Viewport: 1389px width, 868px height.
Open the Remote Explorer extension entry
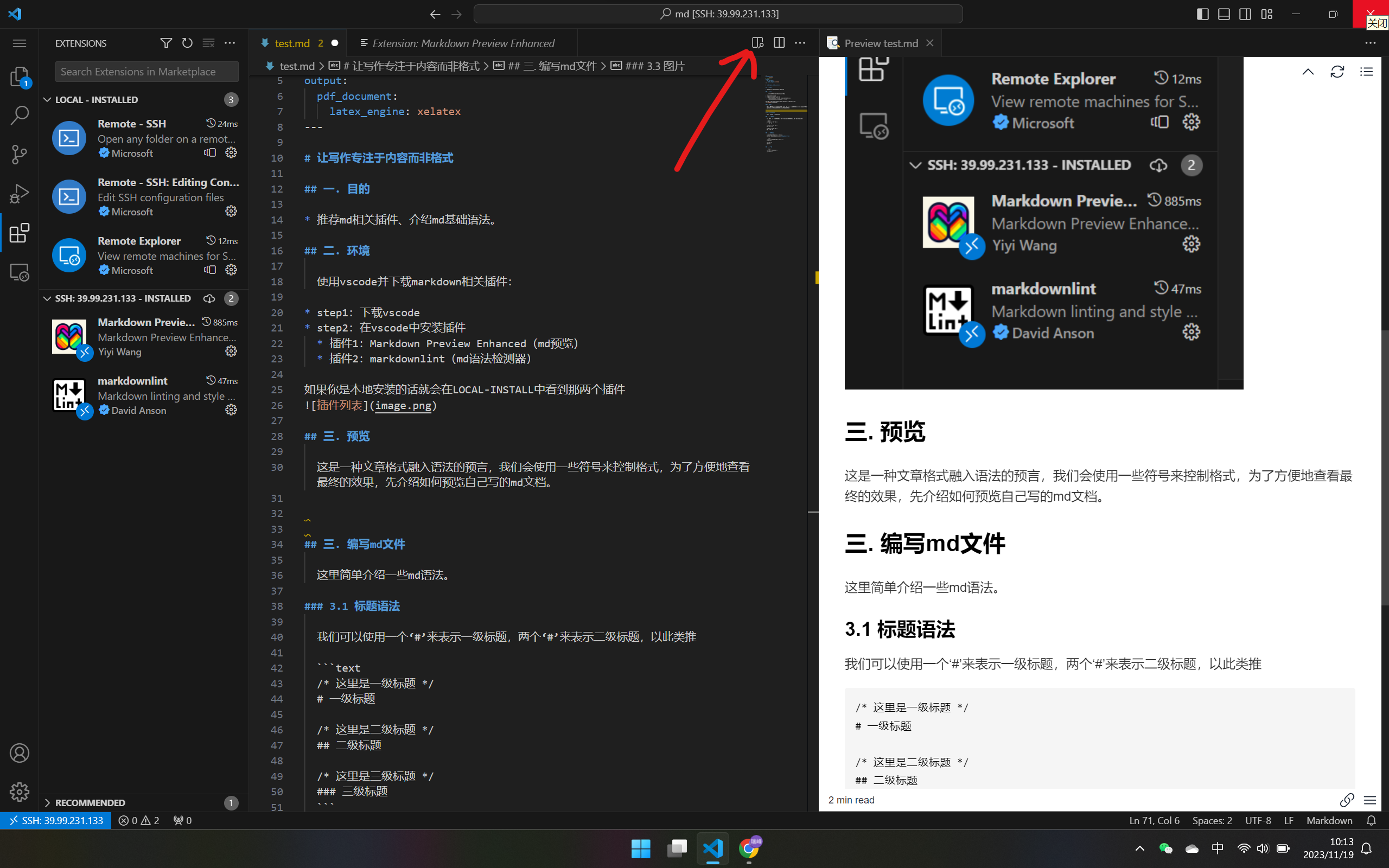[x=144, y=256]
